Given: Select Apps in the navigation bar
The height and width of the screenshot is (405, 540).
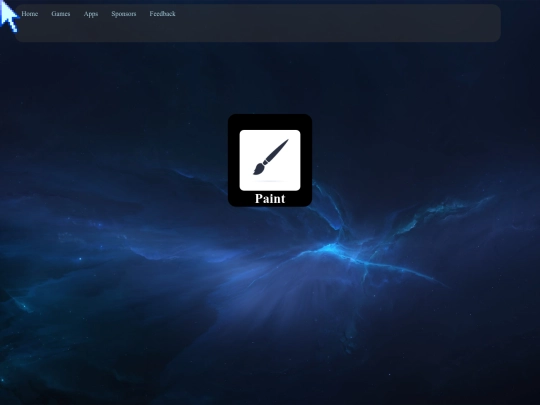Looking at the screenshot, I should (x=91, y=14).
